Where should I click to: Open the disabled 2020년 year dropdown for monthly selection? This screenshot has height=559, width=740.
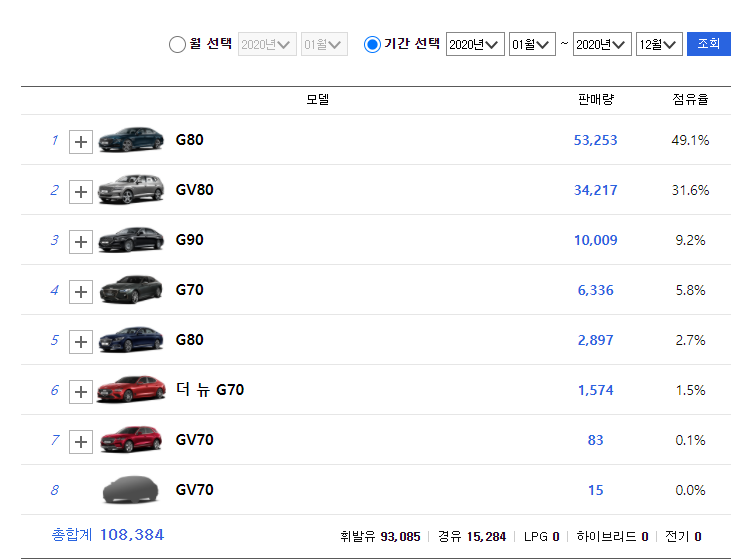(x=267, y=44)
